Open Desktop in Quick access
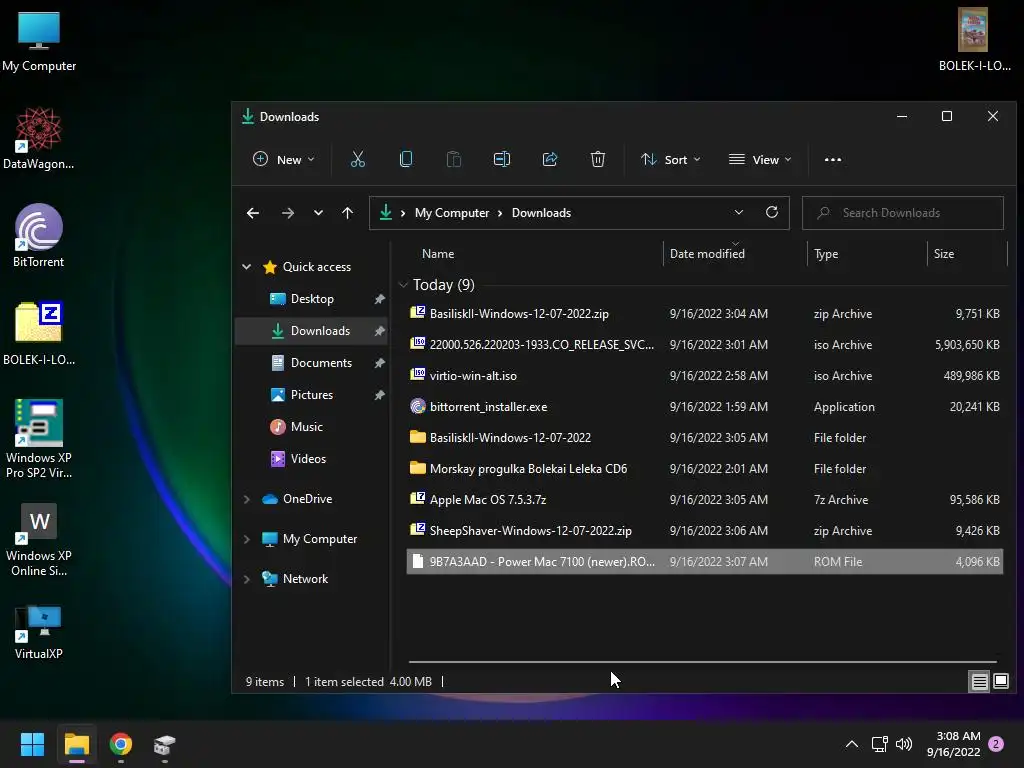 point(312,298)
